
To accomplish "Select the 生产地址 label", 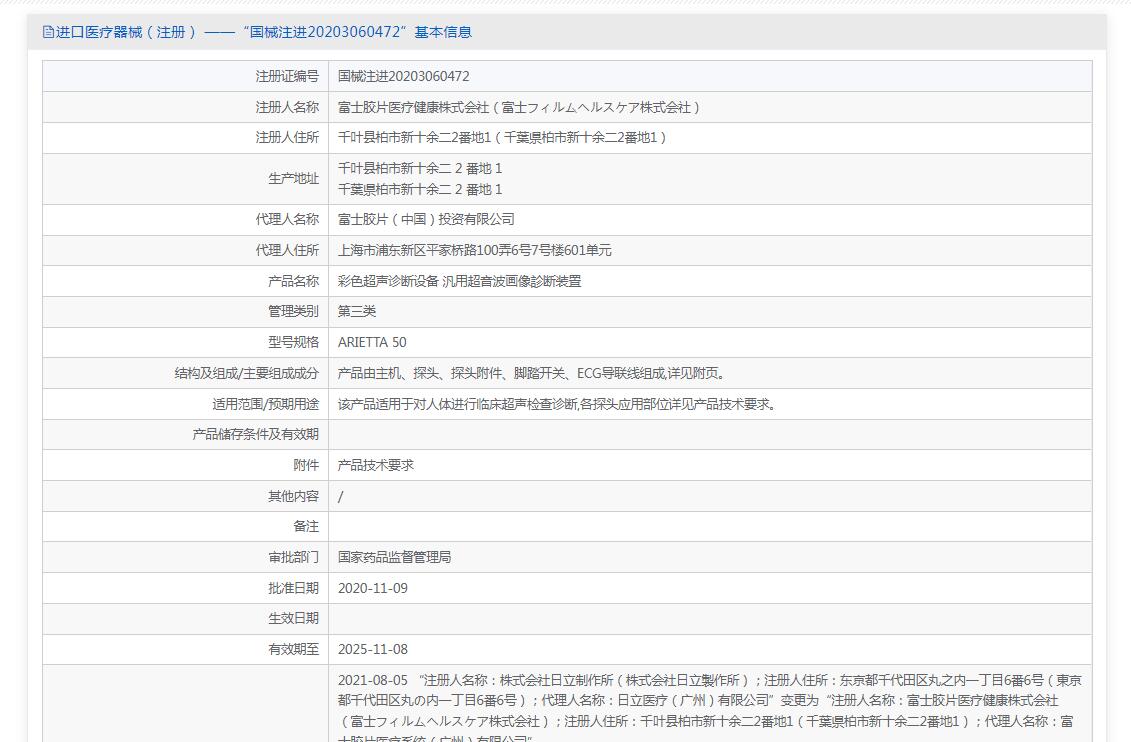I will (x=294, y=178).
